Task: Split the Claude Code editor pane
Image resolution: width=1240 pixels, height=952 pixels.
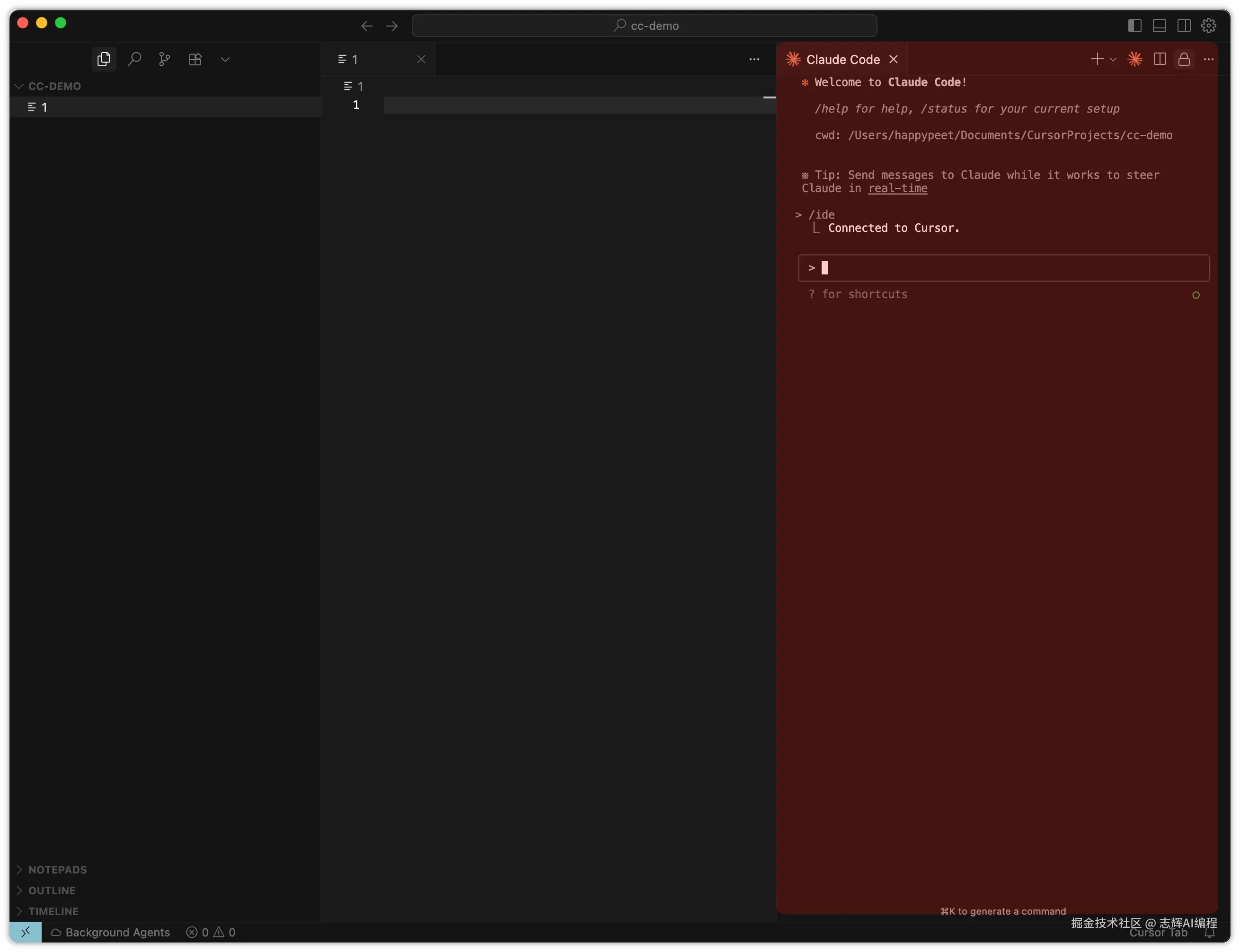Action: (1160, 59)
